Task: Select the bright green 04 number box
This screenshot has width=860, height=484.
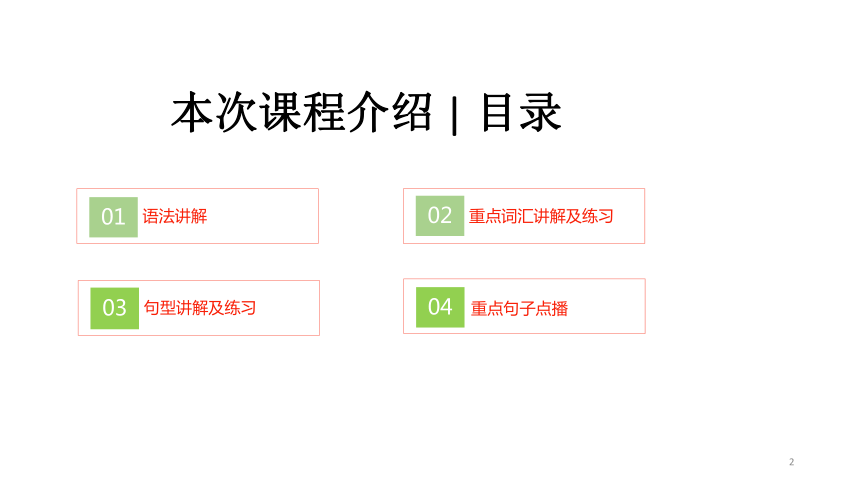Action: pos(440,307)
